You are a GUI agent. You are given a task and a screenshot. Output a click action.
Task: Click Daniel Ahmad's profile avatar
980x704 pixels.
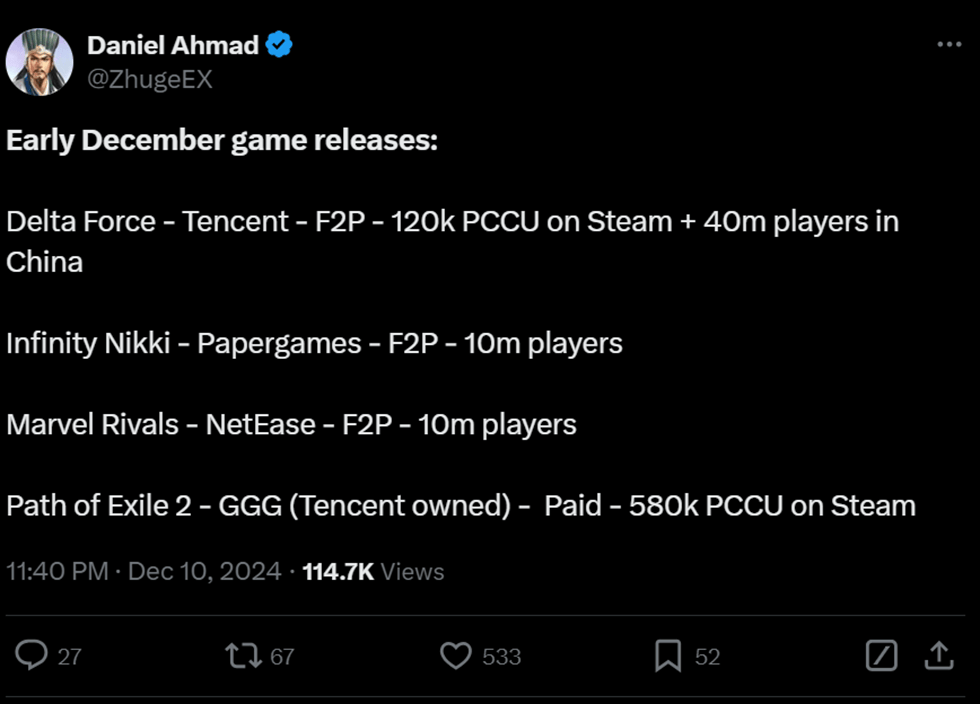pyautogui.click(x=40, y=62)
